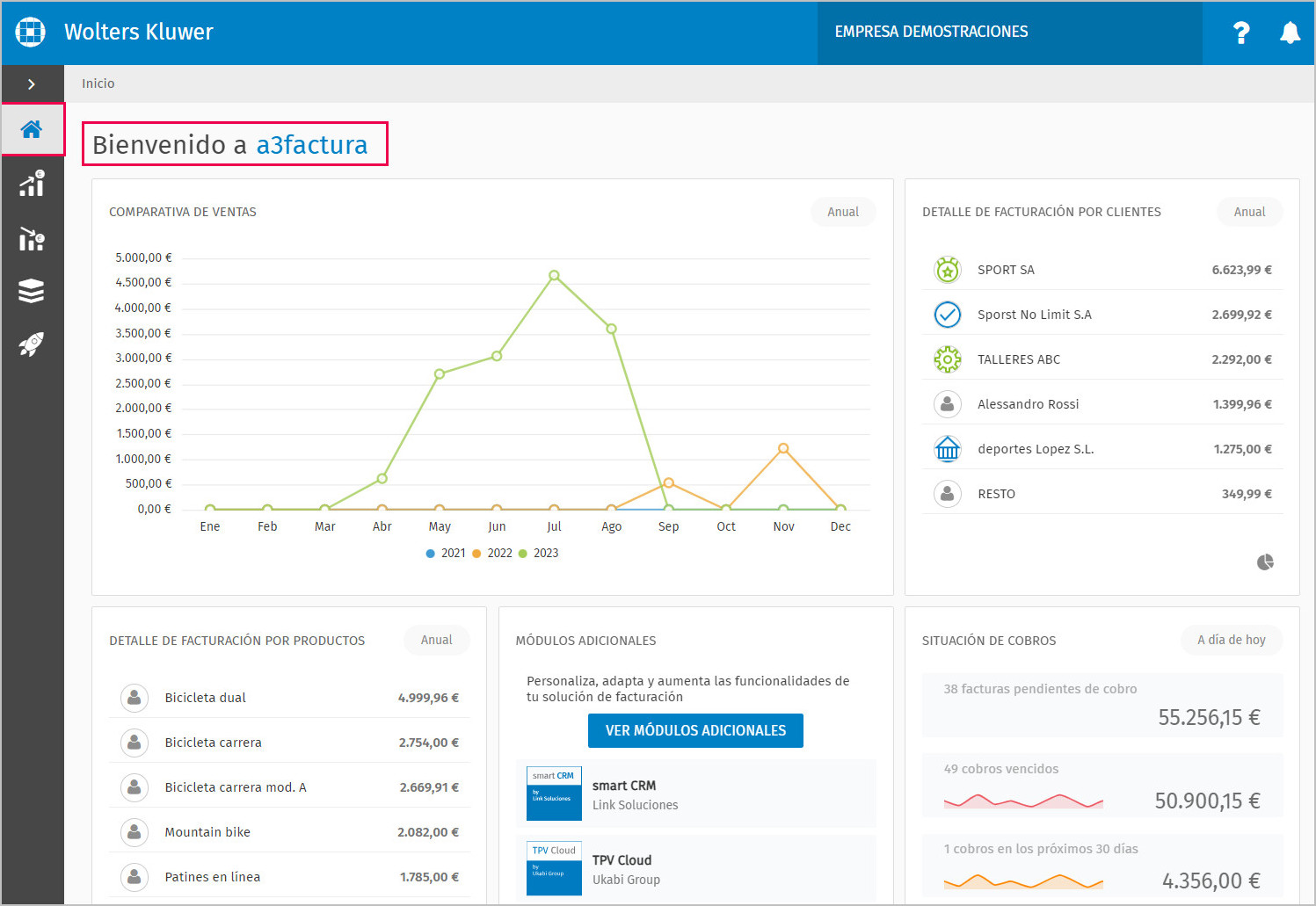This screenshot has width=1316, height=906.
Task: Open the TPV Cloud module thumbnail
Action: click(x=554, y=868)
